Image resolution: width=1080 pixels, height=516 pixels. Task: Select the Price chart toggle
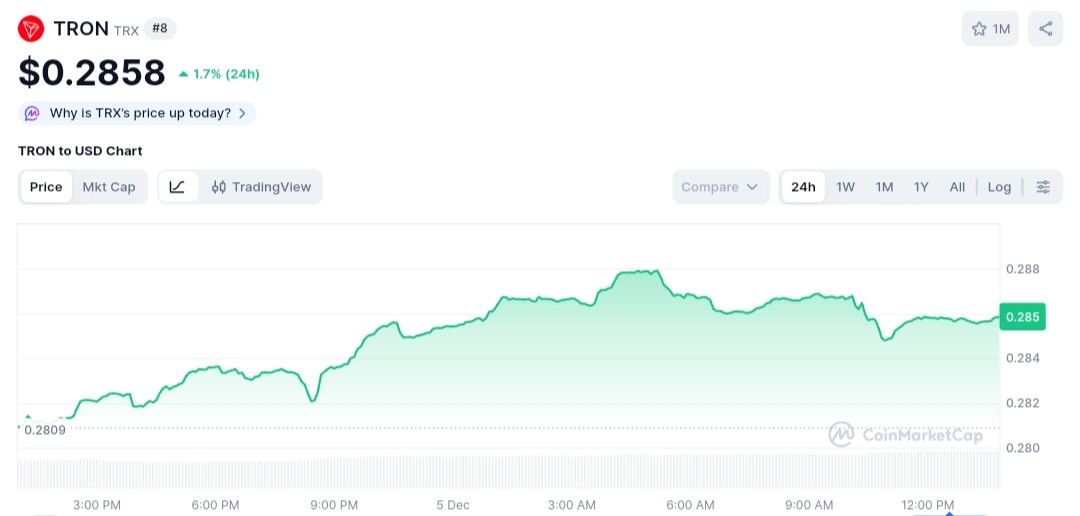(46, 187)
